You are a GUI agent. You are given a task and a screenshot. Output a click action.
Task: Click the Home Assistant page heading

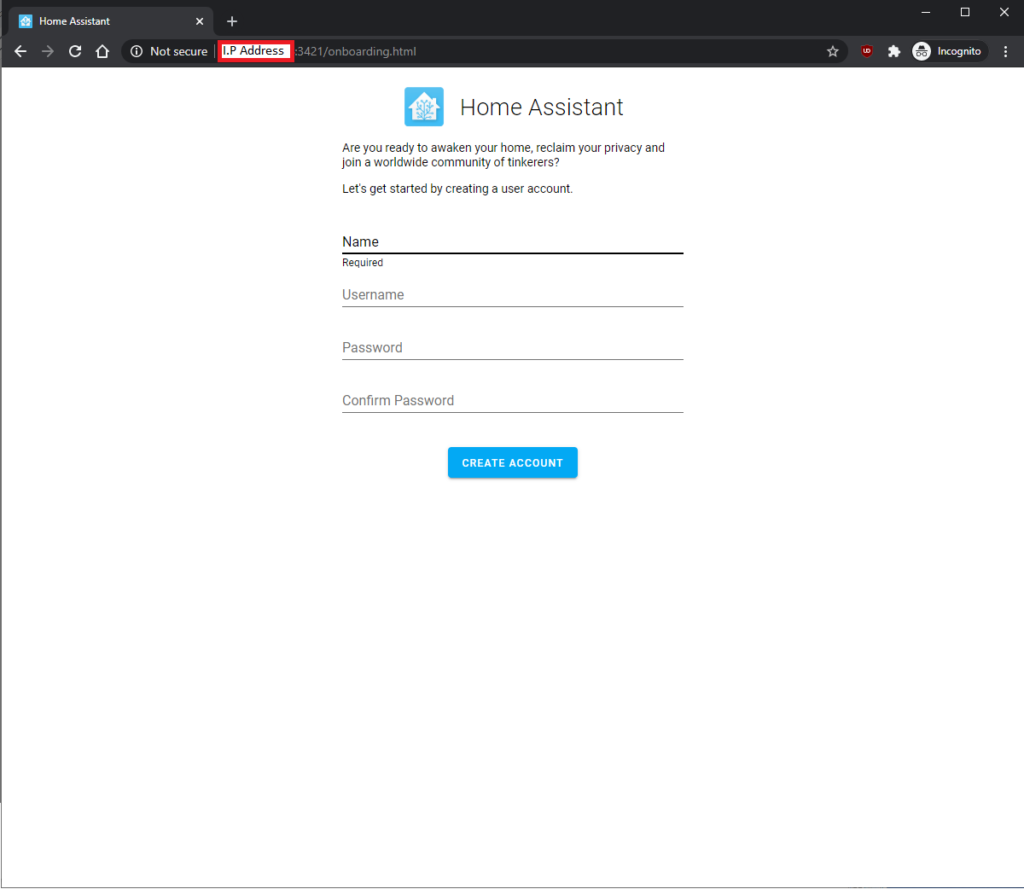541,107
